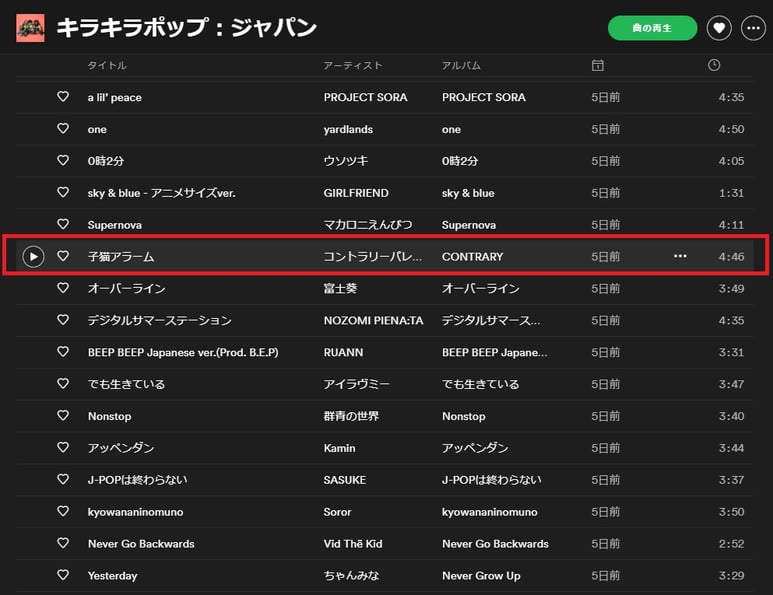
Task: Sort by the clock duration icon
Action: 713,65
